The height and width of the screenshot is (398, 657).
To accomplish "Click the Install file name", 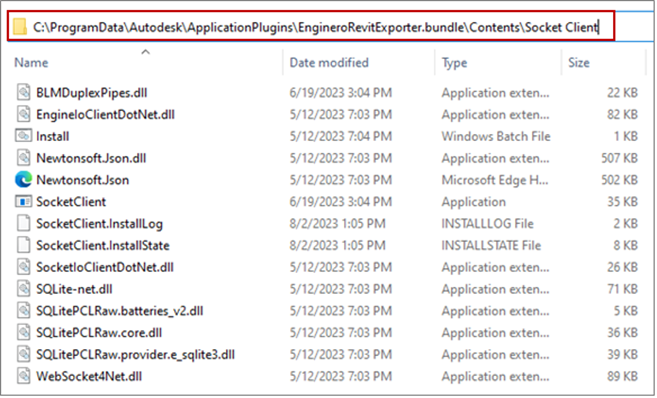I will tap(52, 136).
